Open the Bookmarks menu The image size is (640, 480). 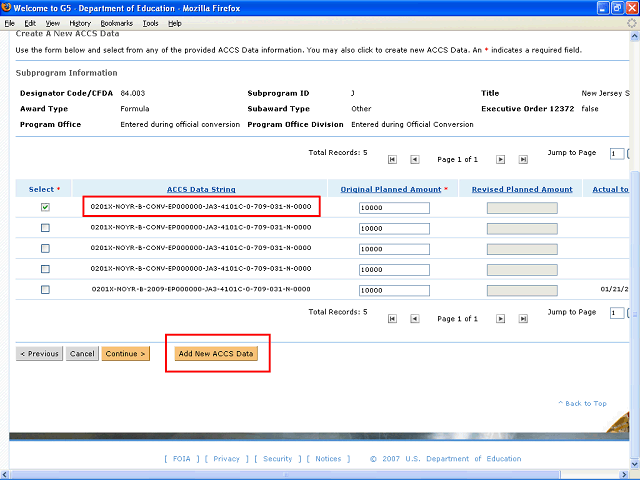coord(116,23)
